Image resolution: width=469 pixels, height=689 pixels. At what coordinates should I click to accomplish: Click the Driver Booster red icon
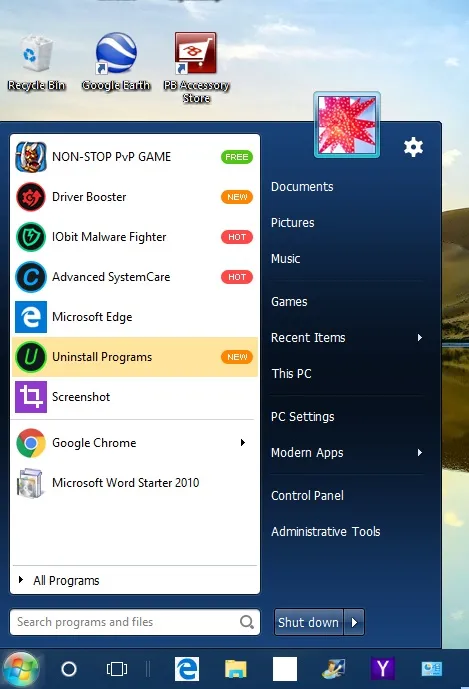point(31,197)
